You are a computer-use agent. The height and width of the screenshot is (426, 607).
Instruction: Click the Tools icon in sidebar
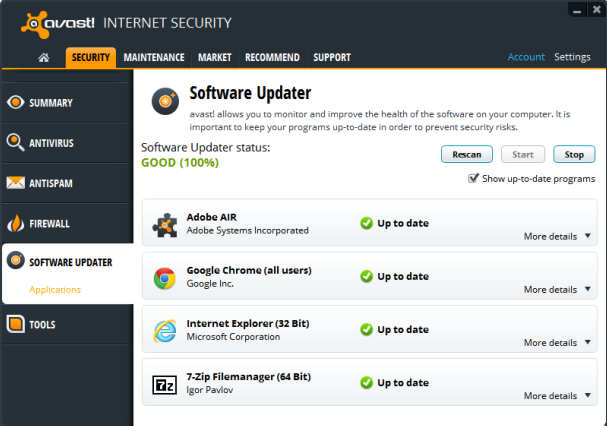coord(15,324)
